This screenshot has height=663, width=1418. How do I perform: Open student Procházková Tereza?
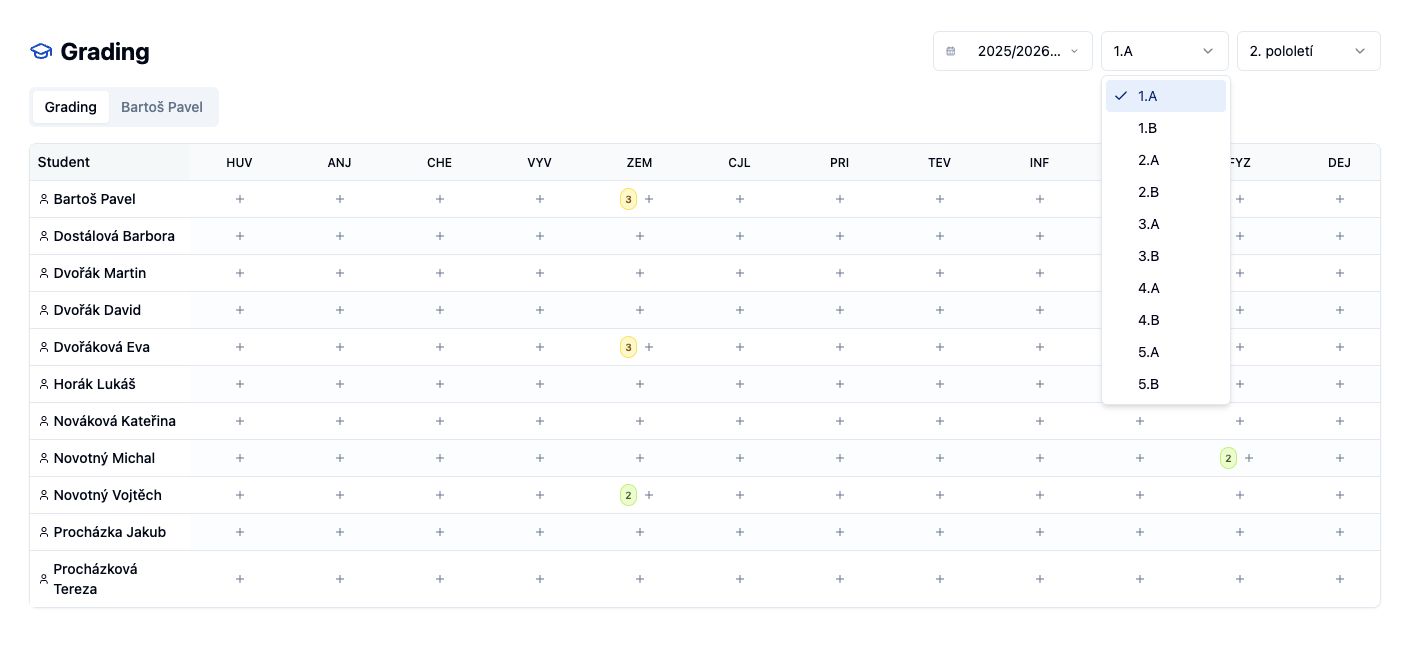[x=96, y=579]
